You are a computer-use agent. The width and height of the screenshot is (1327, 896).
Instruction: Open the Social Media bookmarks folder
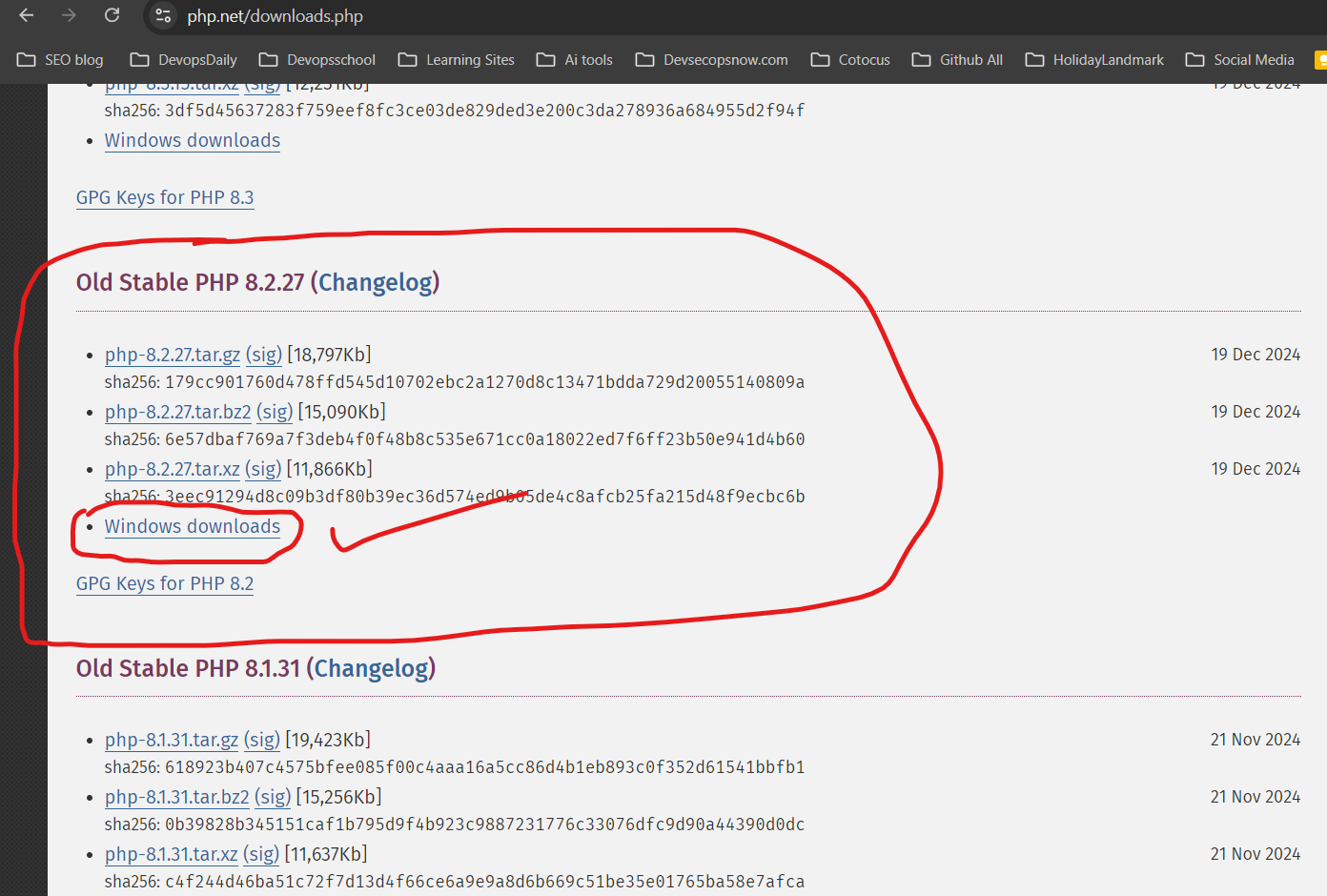1239,59
